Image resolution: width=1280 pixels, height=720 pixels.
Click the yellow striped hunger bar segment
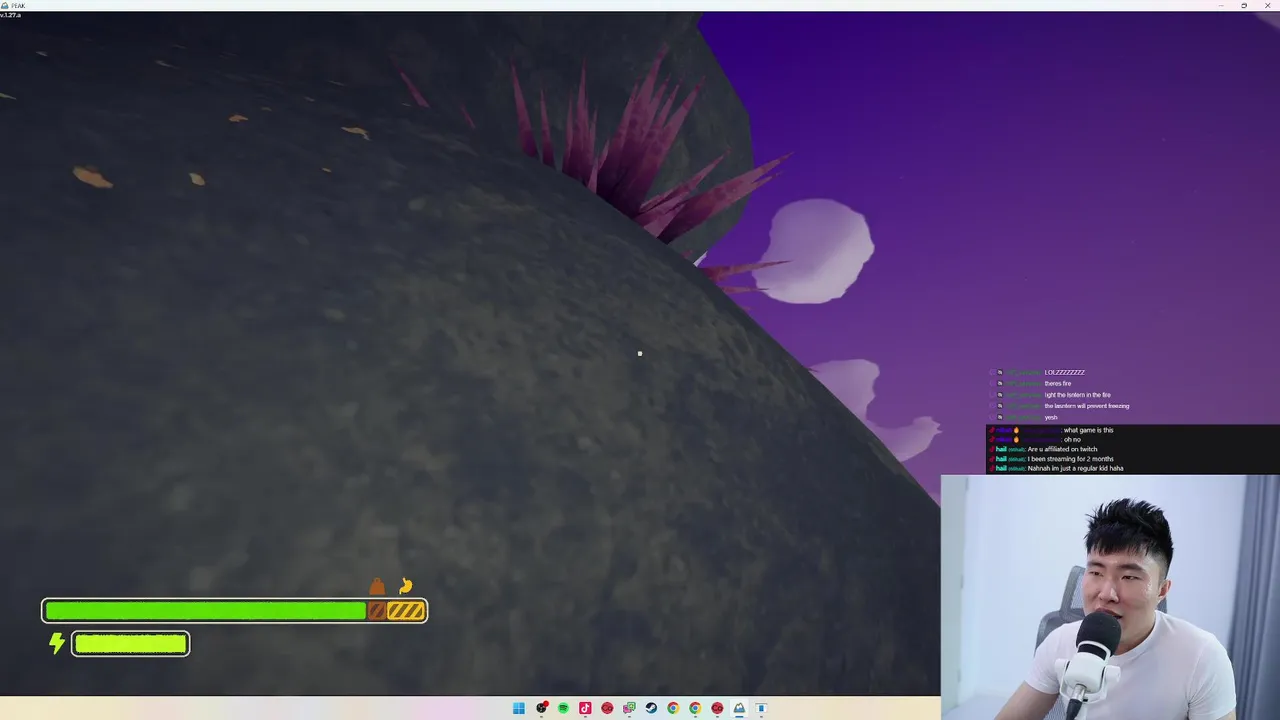[405, 611]
